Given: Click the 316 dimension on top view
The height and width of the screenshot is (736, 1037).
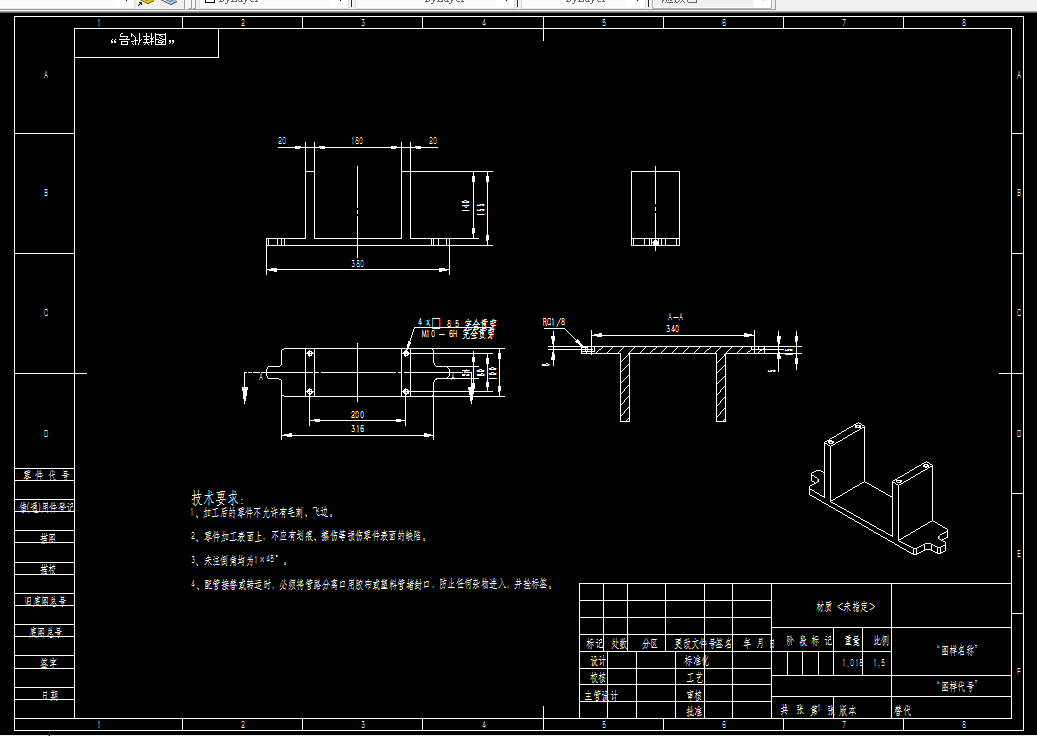Looking at the screenshot, I should [357, 429].
